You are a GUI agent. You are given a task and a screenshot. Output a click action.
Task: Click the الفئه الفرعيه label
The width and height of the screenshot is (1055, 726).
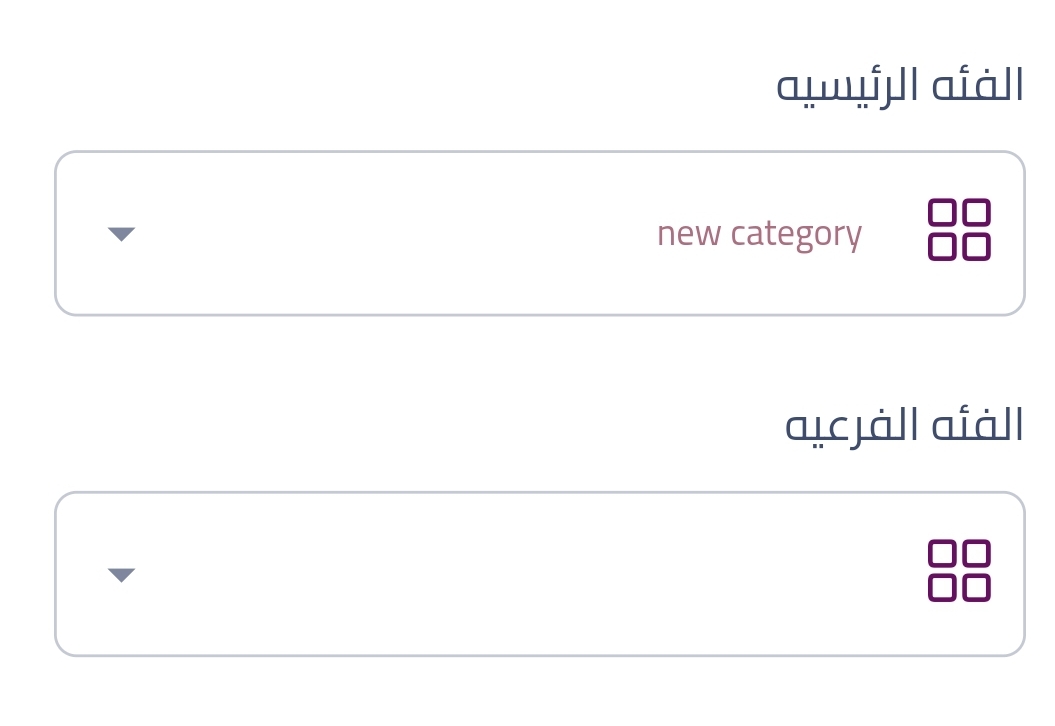(904, 426)
